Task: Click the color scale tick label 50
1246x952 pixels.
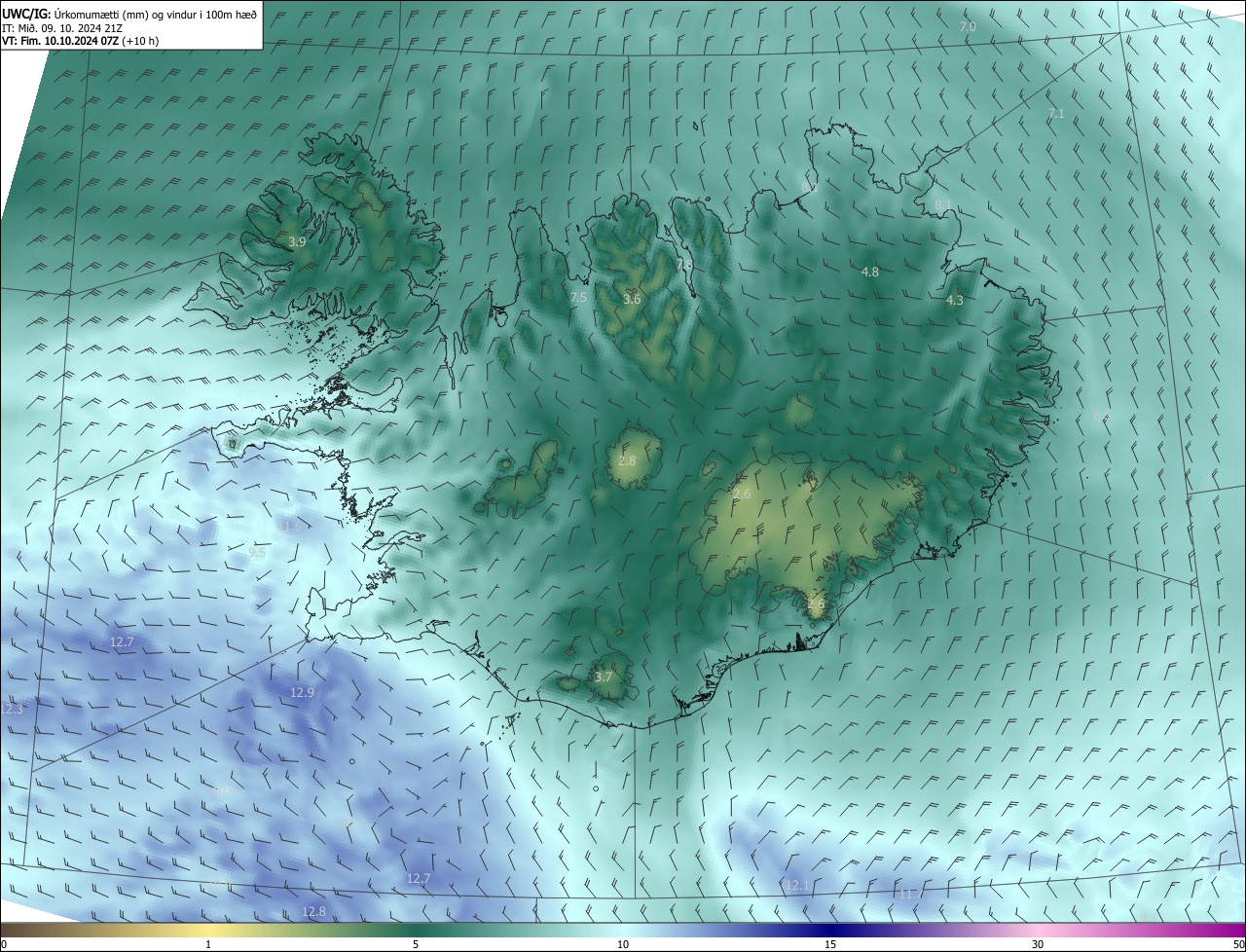Action: 1238,945
